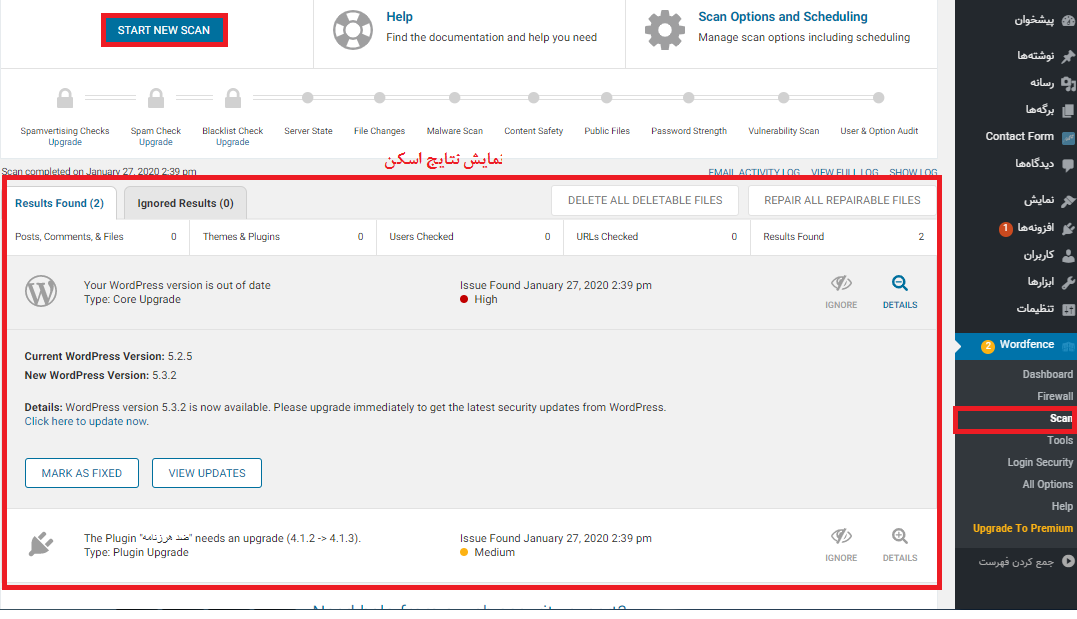This screenshot has width=1077, height=619.
Task: Collapse the admin menu via جمع کردن فهرست
Action: [x=1016, y=561]
